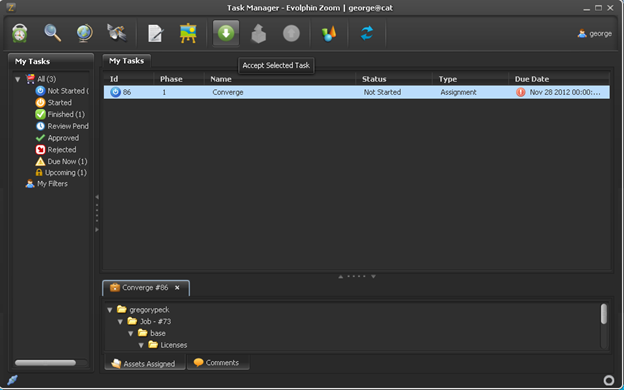Close the Converge #86 tab
Image resolution: width=624 pixels, height=390 pixels.
177,288
